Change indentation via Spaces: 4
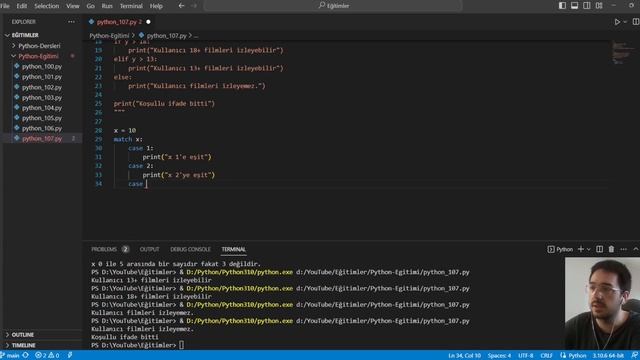 (499, 355)
